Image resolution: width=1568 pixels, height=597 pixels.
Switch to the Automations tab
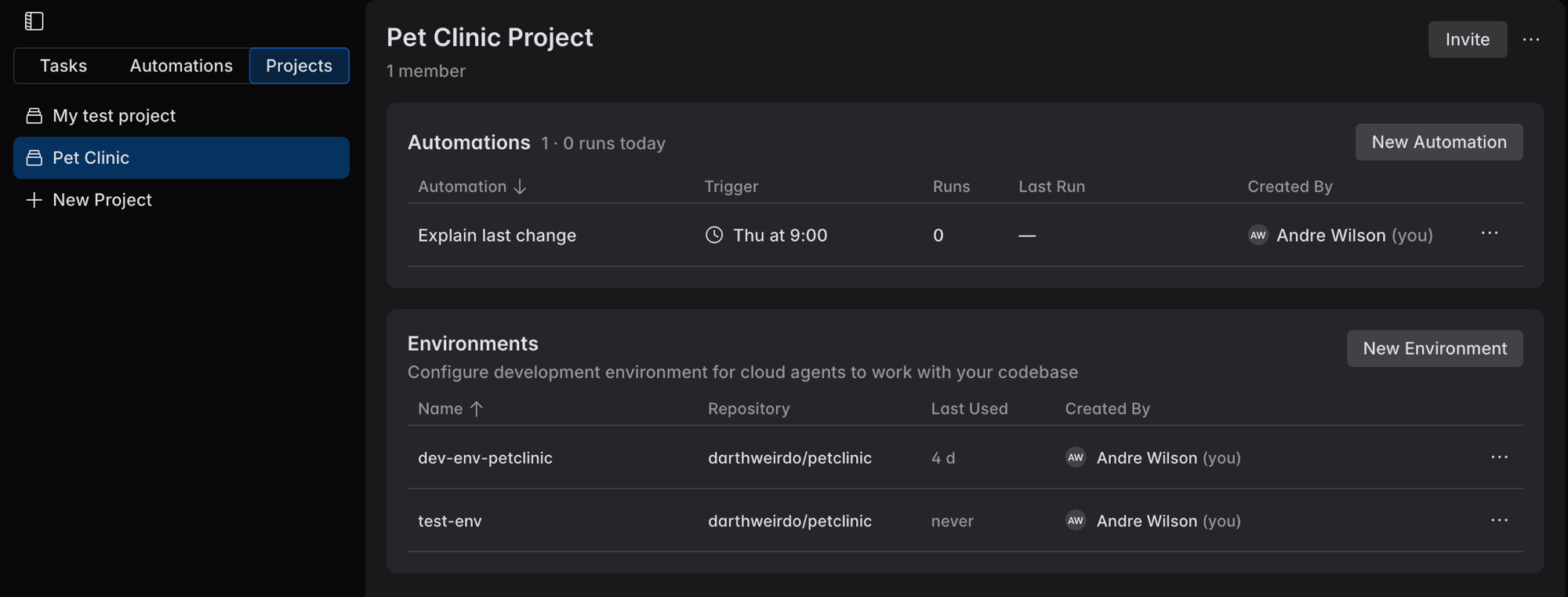click(x=181, y=66)
